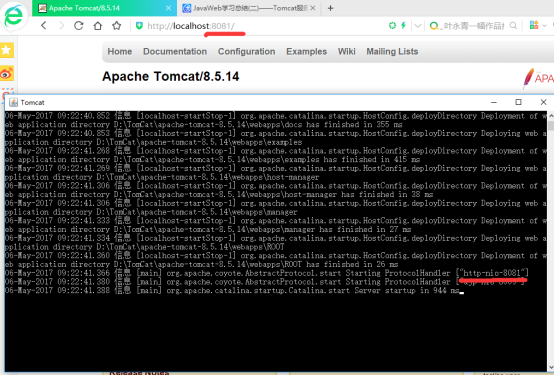Screen dimensions: 554x376
Task: Open the Home link in Tomcat nav
Action: click(120, 52)
